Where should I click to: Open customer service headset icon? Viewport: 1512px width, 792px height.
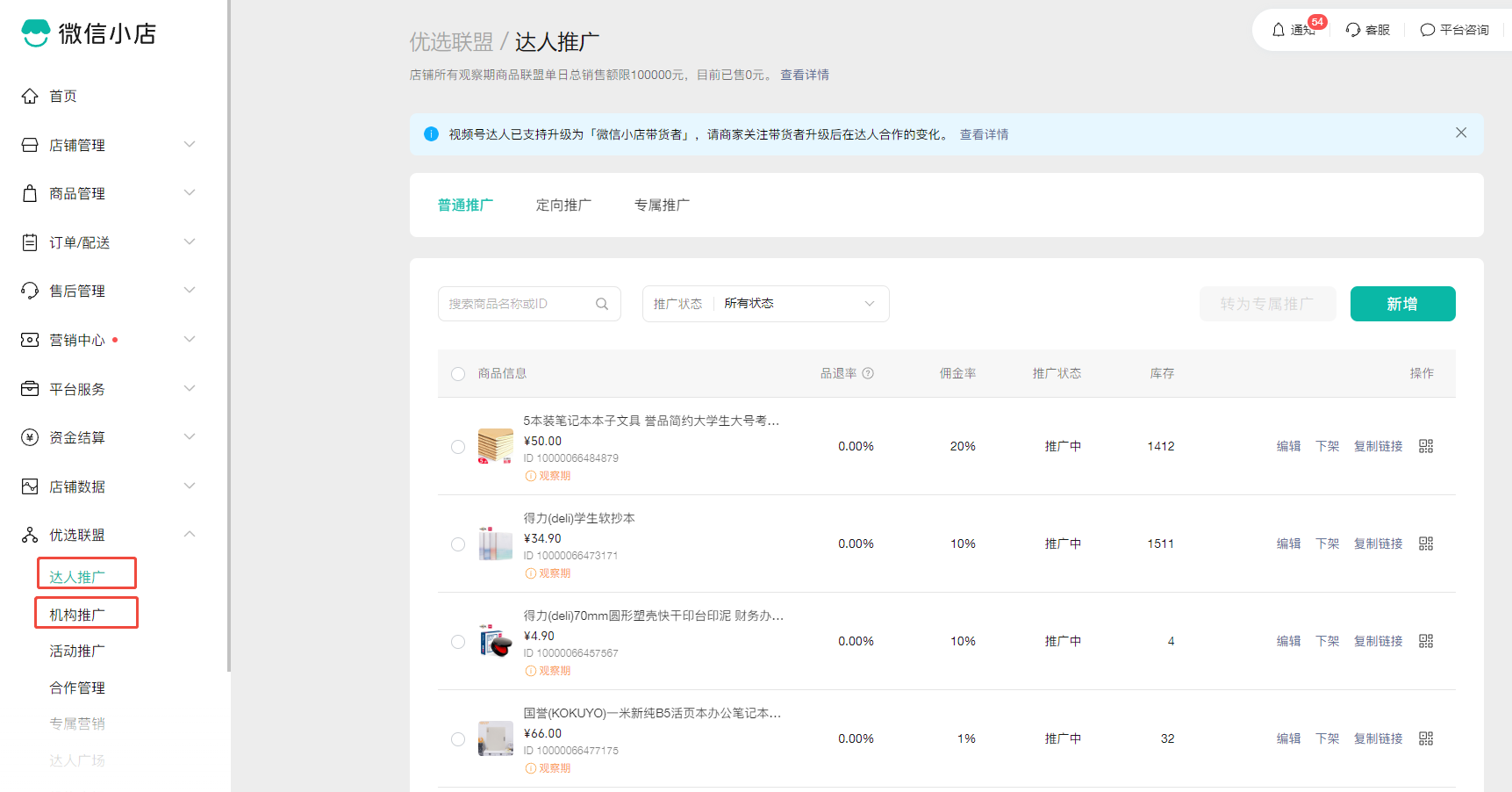coord(1353,30)
